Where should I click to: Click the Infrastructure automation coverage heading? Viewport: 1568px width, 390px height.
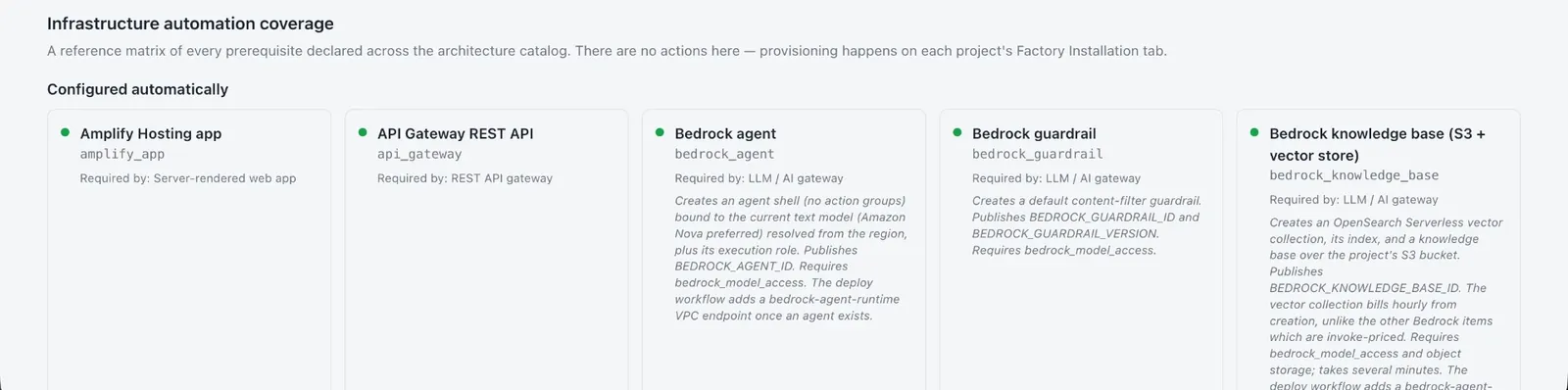click(190, 24)
